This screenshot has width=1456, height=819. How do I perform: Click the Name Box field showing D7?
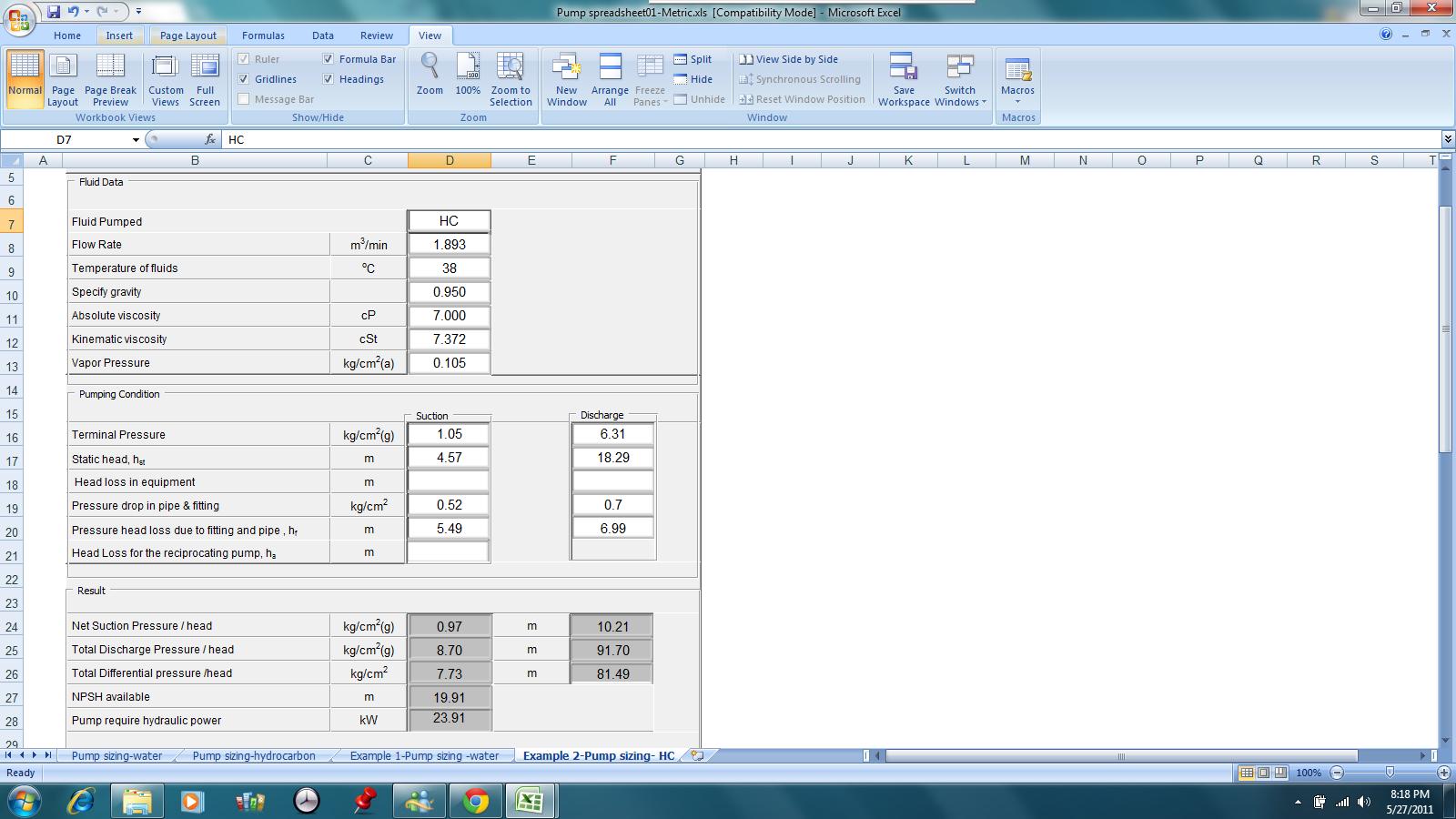[65, 139]
